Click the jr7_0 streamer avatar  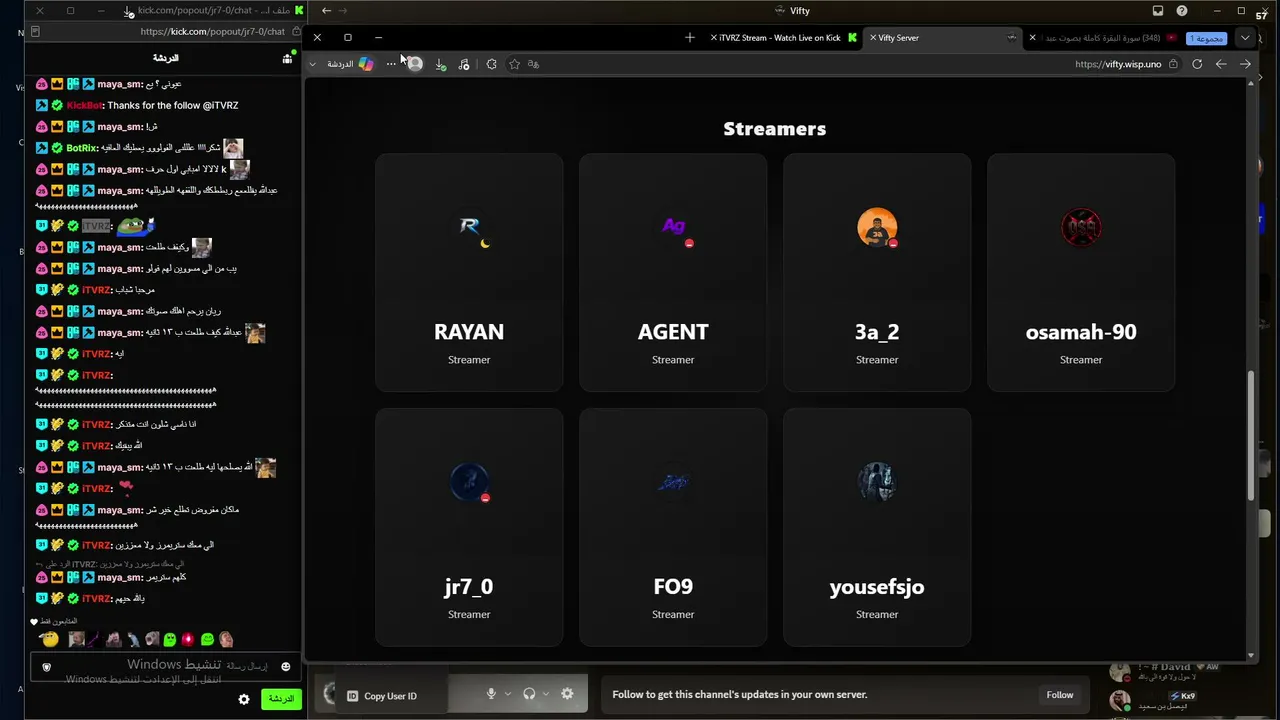tap(469, 482)
